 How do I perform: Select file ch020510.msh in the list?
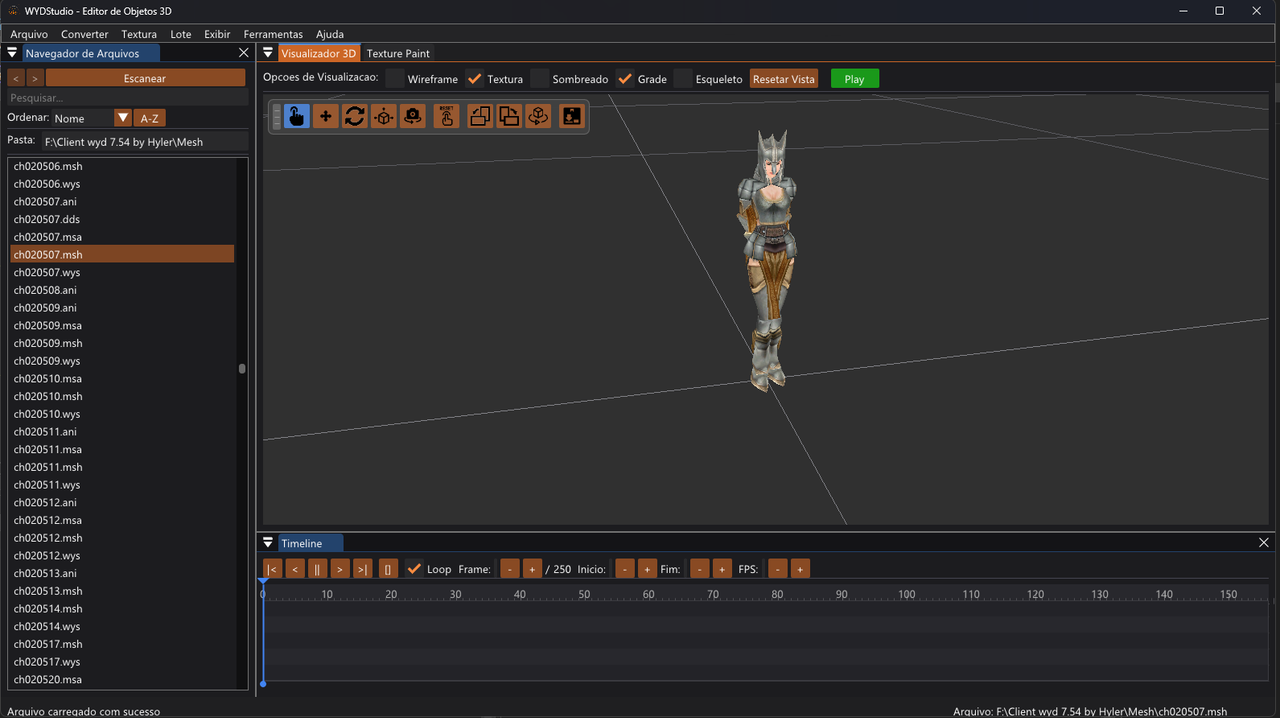(x=48, y=397)
